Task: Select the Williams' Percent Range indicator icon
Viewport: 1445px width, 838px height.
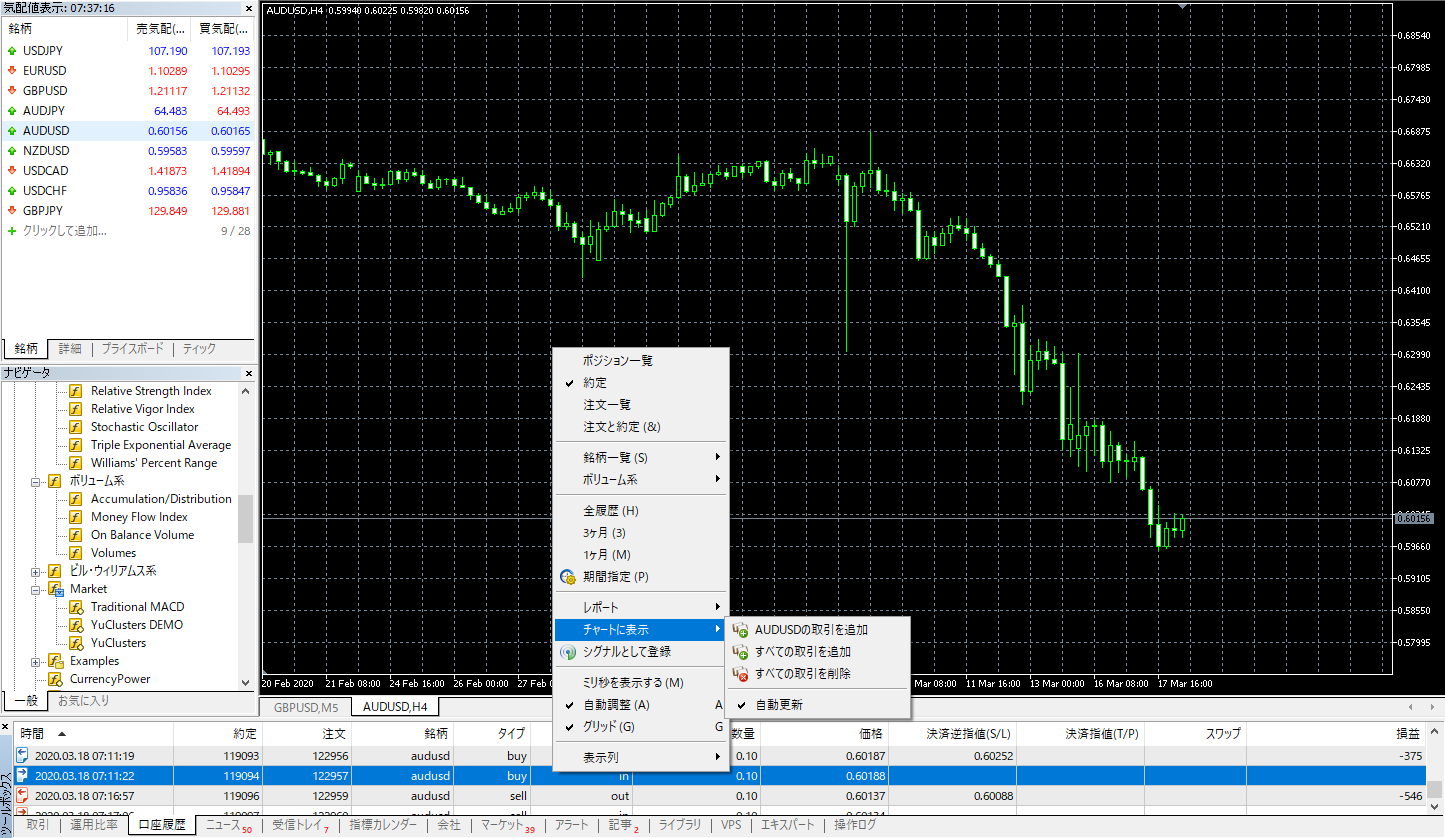Action: click(75, 463)
